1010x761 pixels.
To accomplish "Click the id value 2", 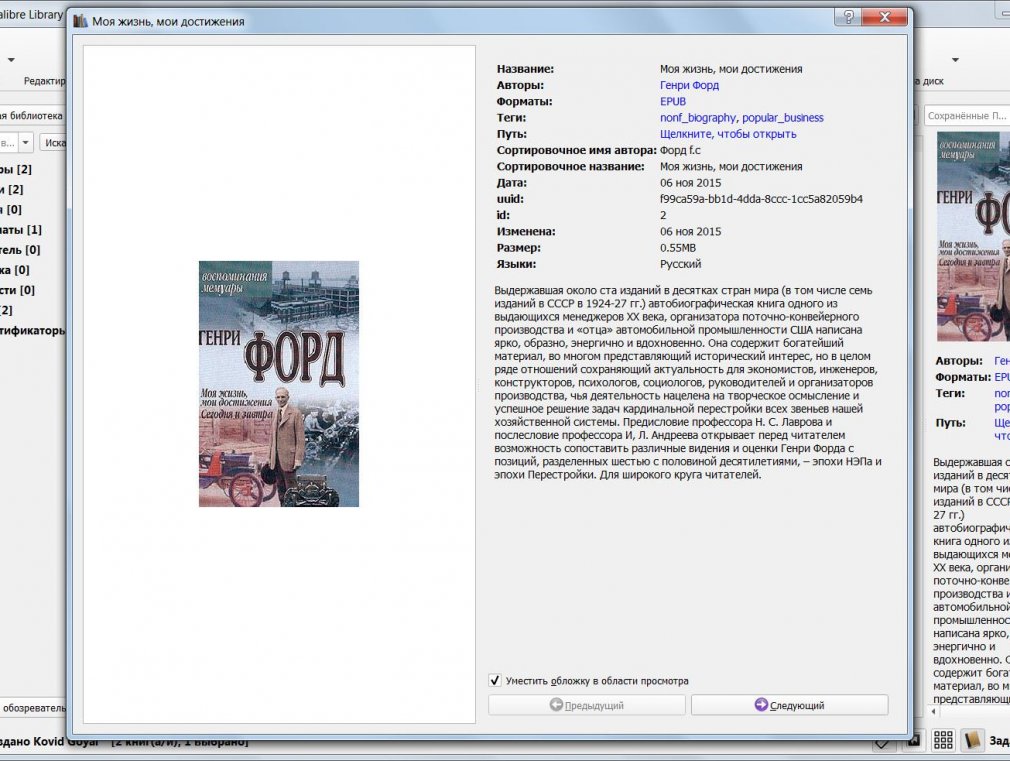I will 663,215.
